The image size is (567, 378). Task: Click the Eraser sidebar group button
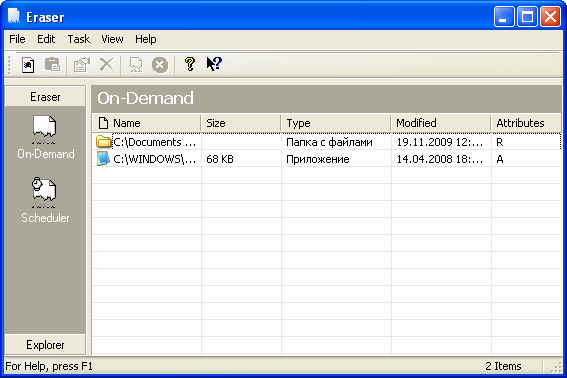point(45,97)
